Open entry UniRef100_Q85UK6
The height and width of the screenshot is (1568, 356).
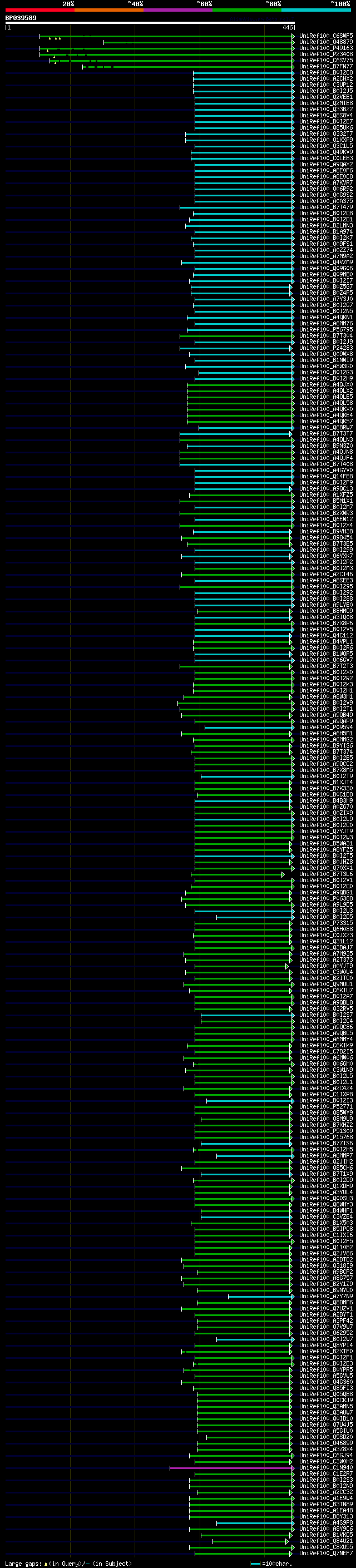click(326, 128)
